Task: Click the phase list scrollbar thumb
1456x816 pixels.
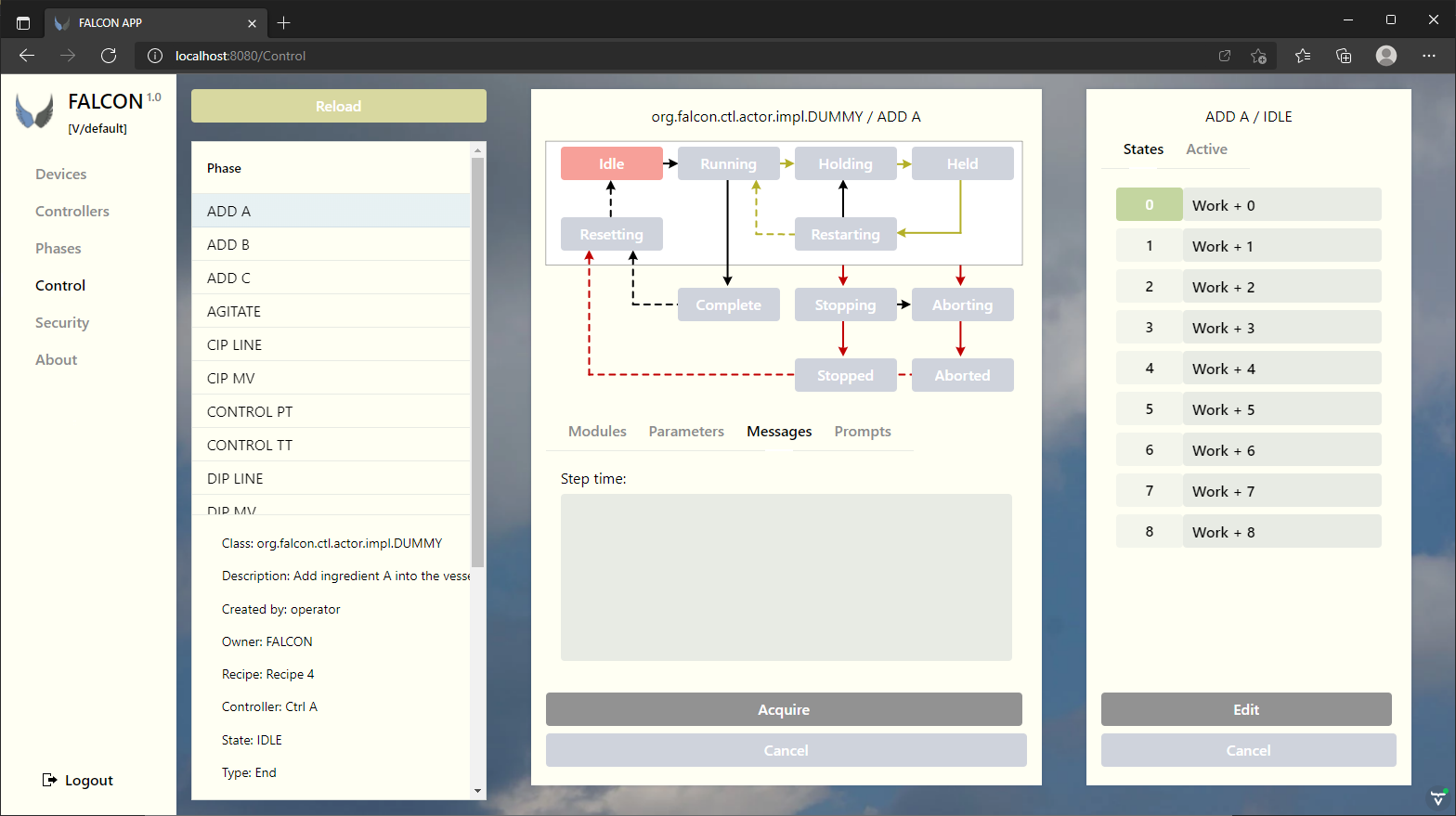Action: (x=477, y=362)
